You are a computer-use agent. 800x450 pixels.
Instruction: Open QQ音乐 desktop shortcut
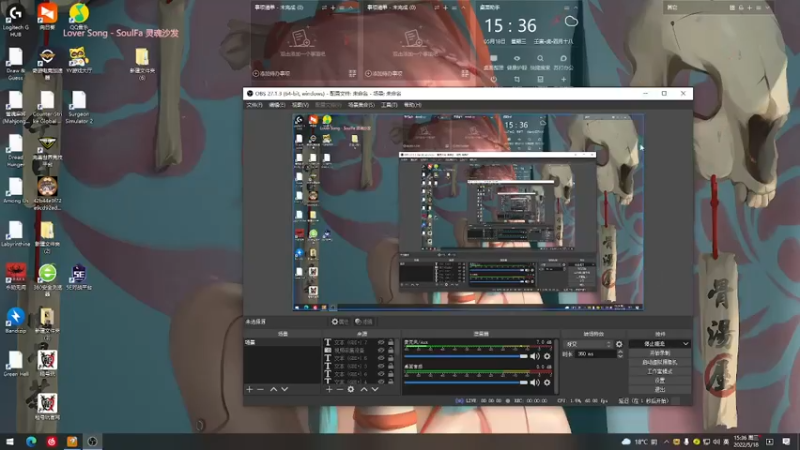pyautogui.click(x=79, y=16)
